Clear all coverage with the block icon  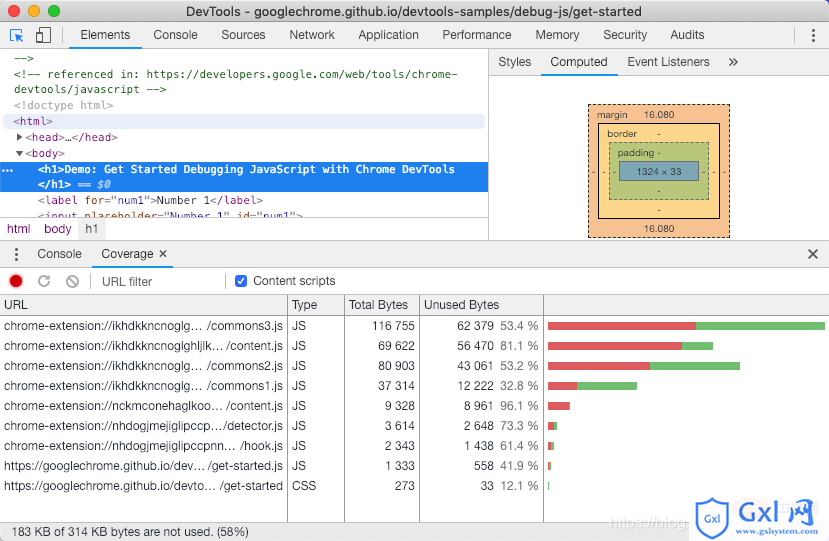point(72,281)
